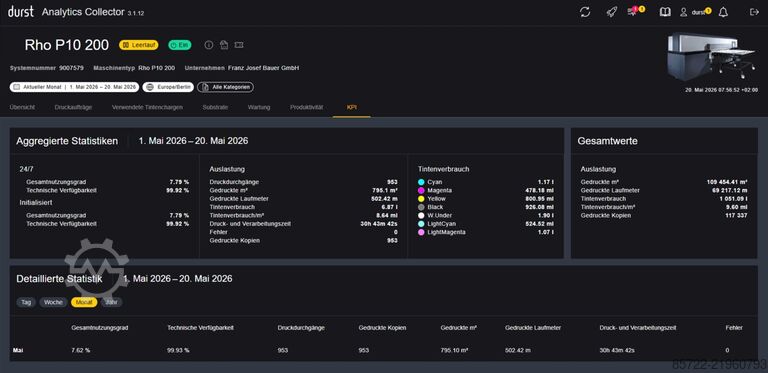This screenshot has width=768, height=373.
Task: Click the Fehler column header
Action: point(734,327)
